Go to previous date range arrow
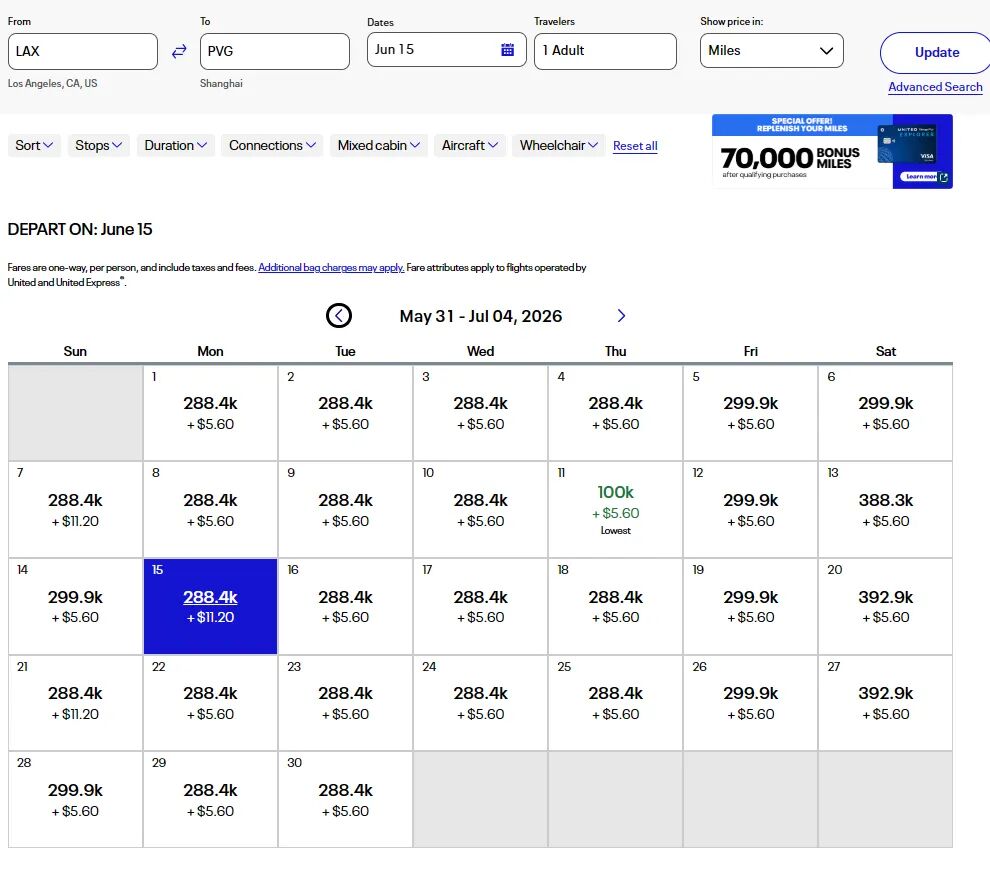 click(x=339, y=316)
